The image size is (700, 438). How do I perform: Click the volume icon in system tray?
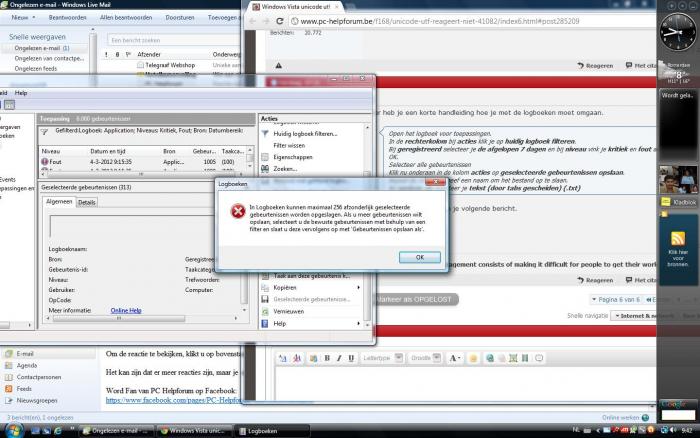tap(673, 430)
